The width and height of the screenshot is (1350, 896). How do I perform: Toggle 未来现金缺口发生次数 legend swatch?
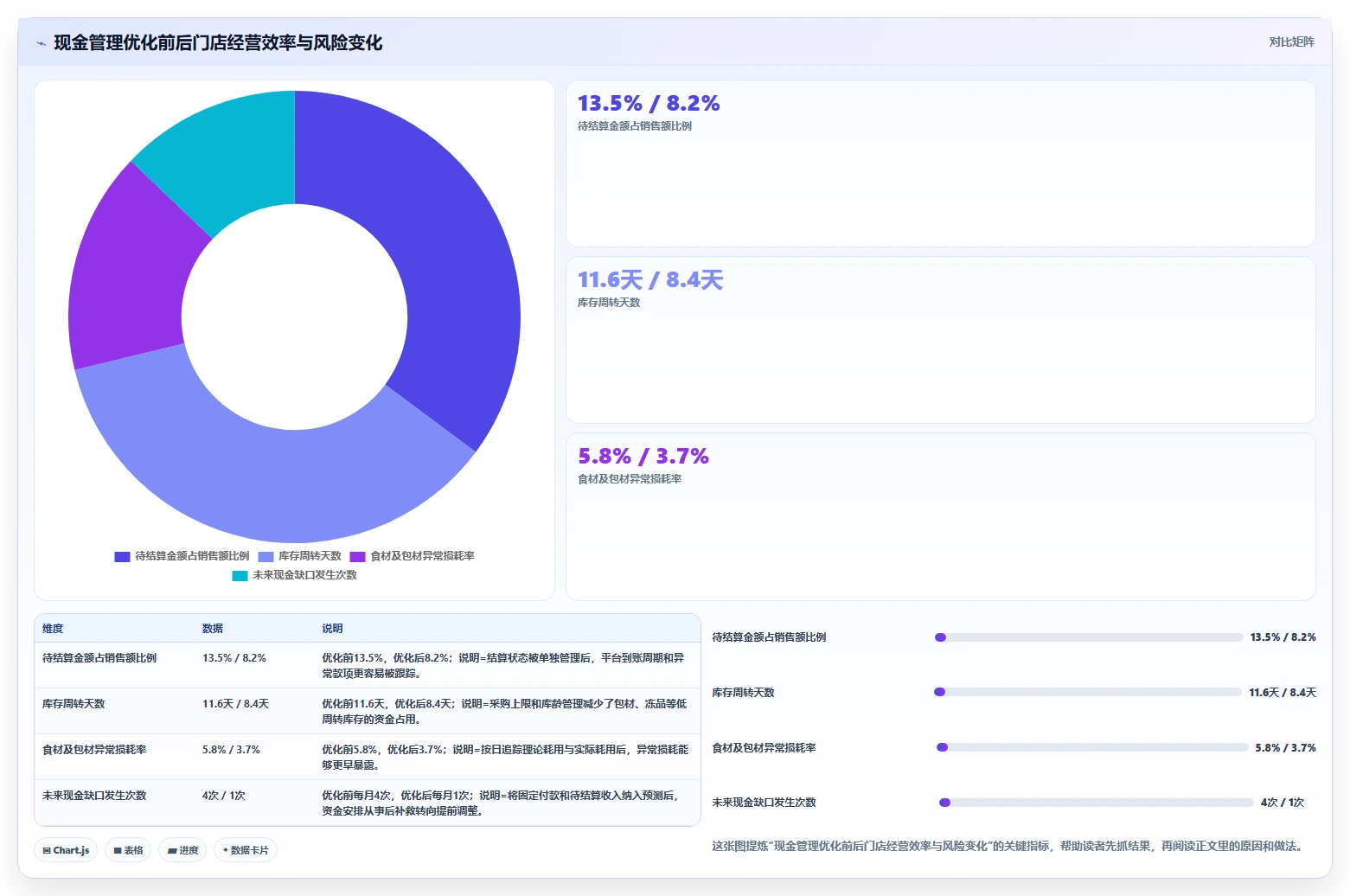[x=240, y=575]
